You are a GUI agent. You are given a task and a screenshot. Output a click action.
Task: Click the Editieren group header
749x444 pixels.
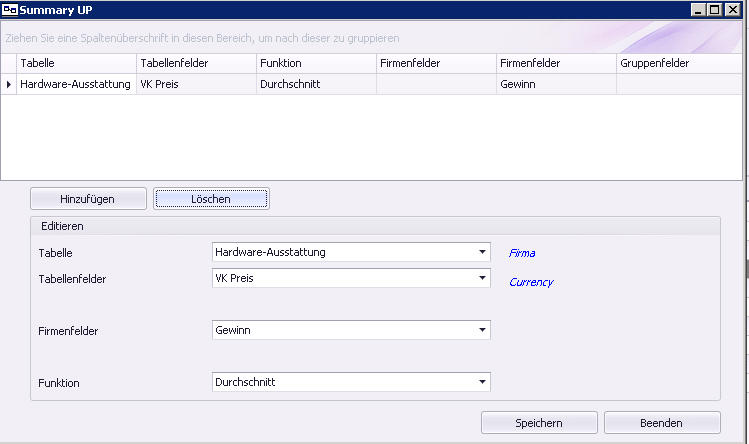[x=375, y=226]
